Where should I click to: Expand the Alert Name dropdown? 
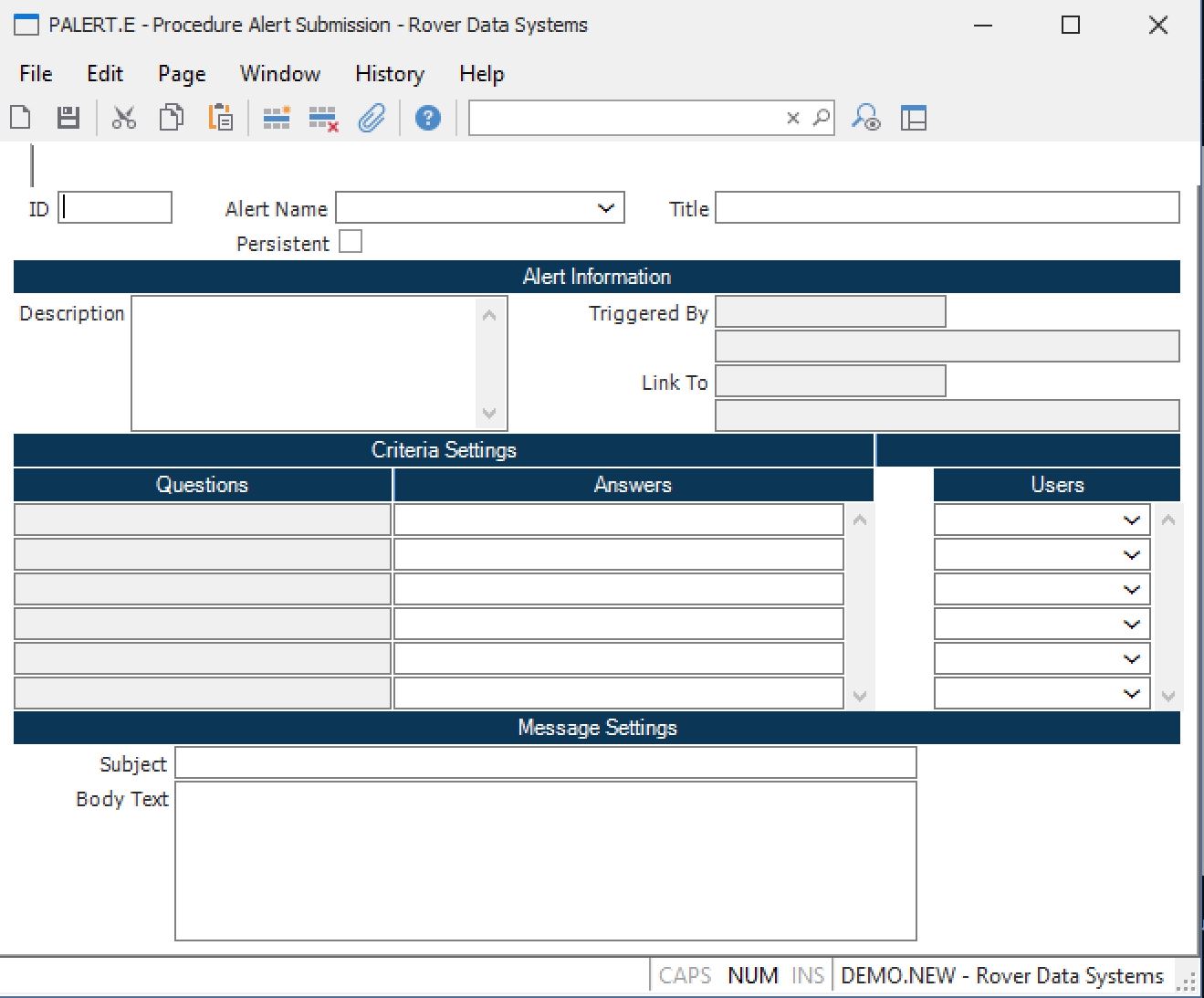pyautogui.click(x=606, y=208)
